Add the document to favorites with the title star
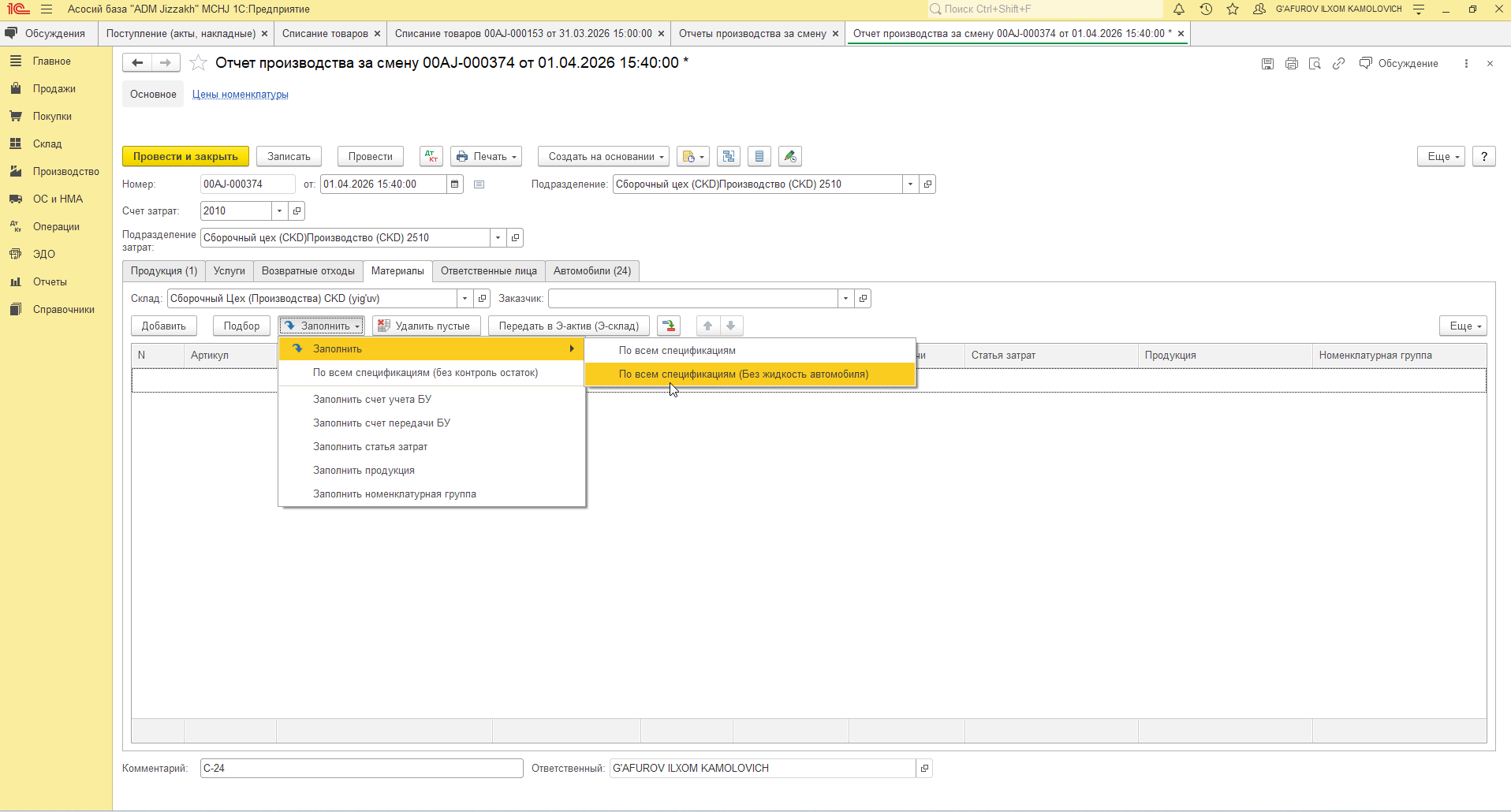The image size is (1511, 812). pyautogui.click(x=198, y=63)
